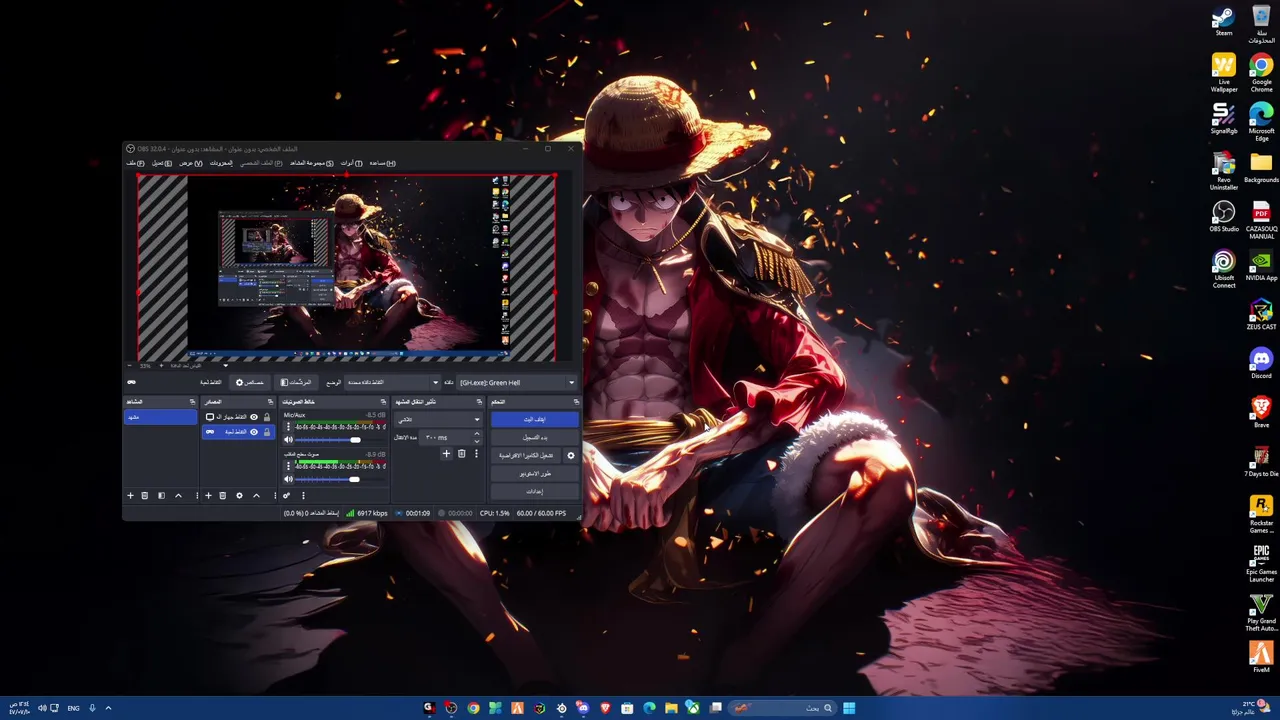Open Settings from the Controls panel

tap(534, 492)
